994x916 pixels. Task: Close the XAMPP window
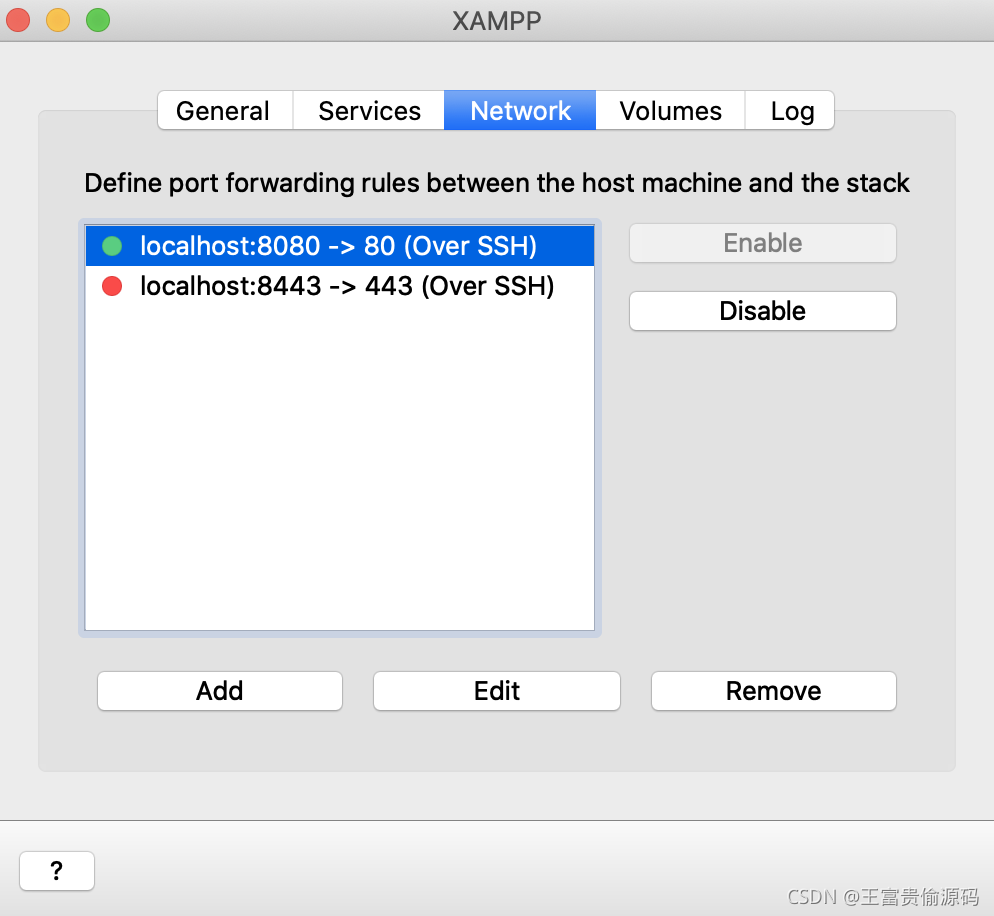[18, 20]
